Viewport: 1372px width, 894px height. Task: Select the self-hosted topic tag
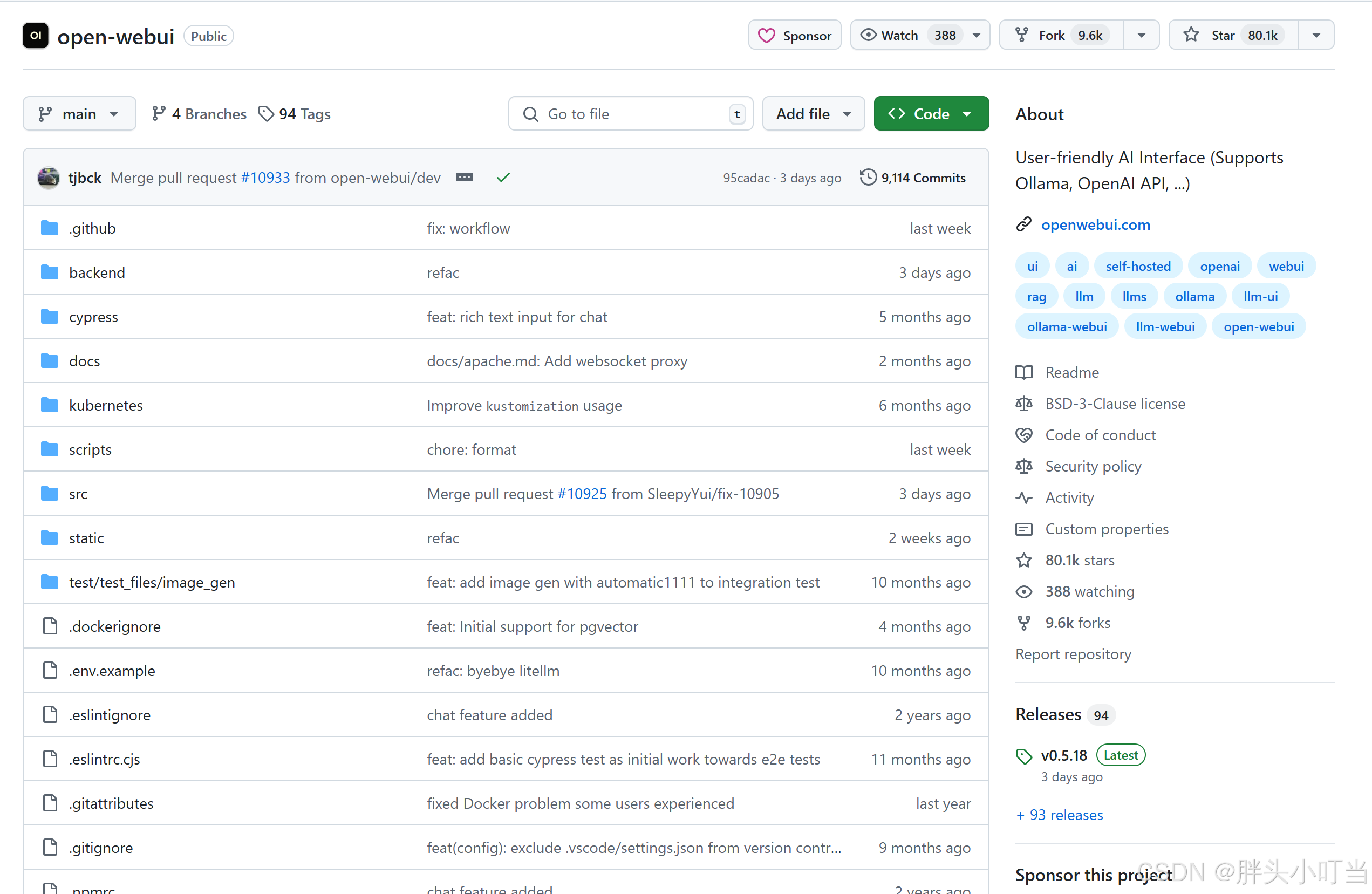point(1137,267)
